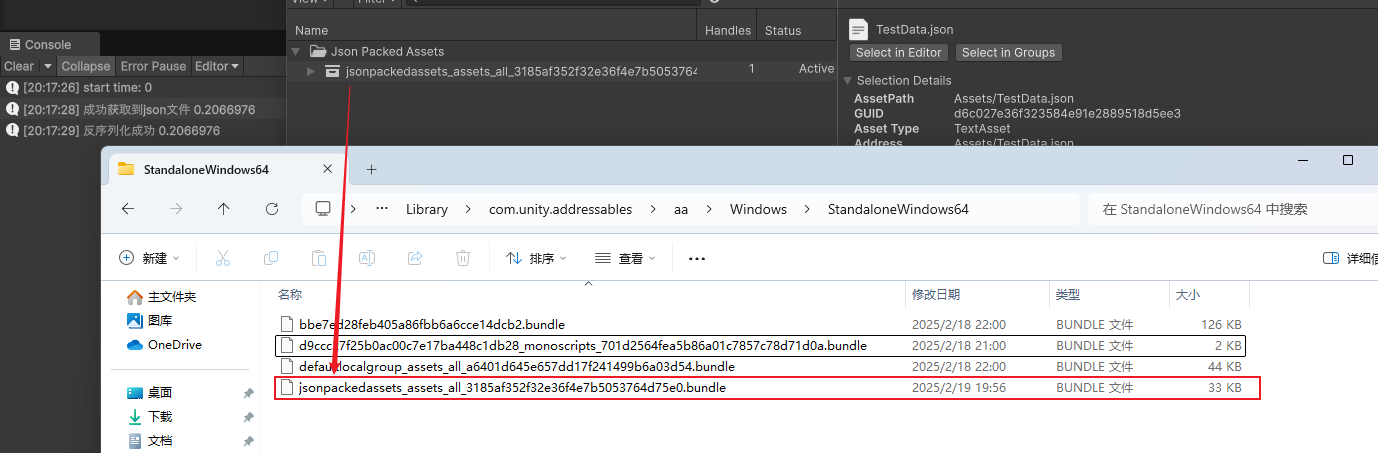1378x453 pixels.
Task: Click the jsonpackedassets bundle archive icon
Action: [x=333, y=70]
